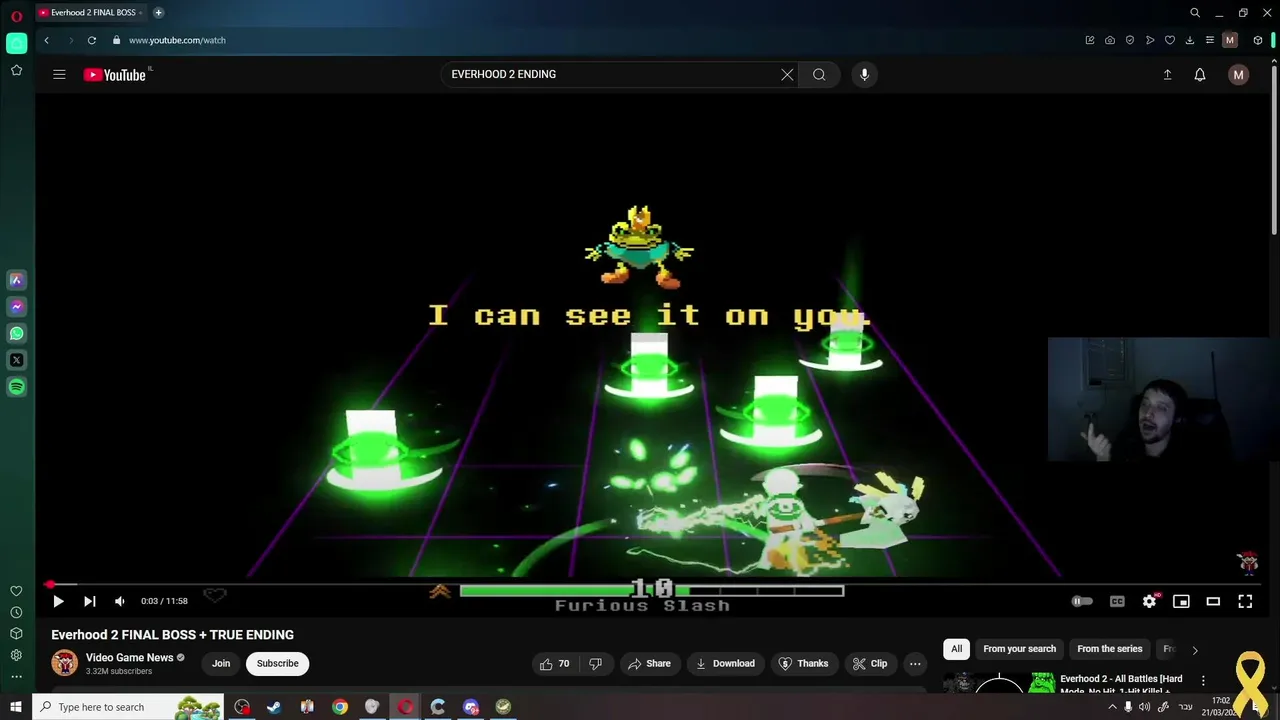Mute the video volume
Viewport: 1280px width, 720px height.
120,601
